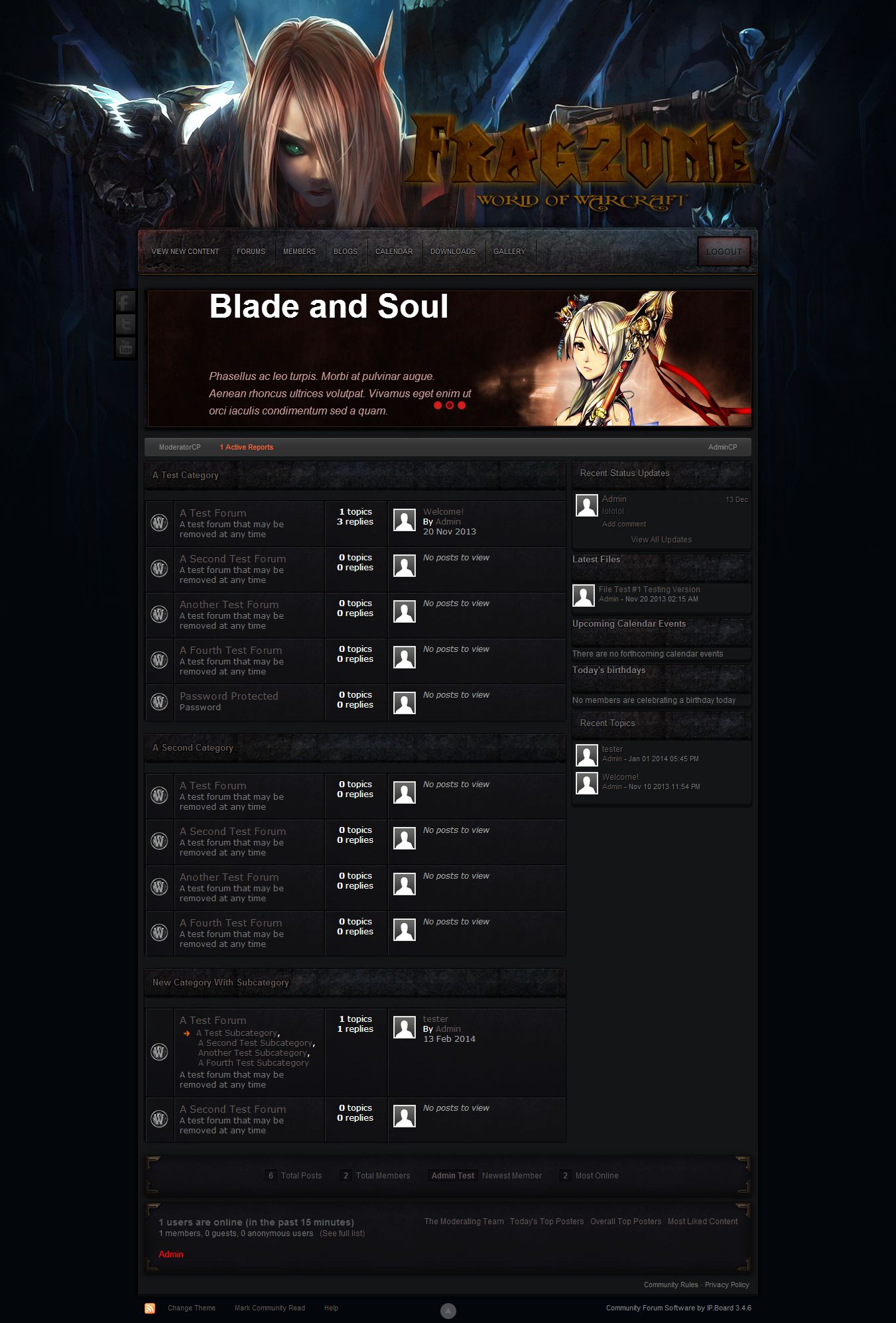This screenshot has width=896, height=1323.
Task: Select the middle slider pagination dot
Action: [450, 405]
